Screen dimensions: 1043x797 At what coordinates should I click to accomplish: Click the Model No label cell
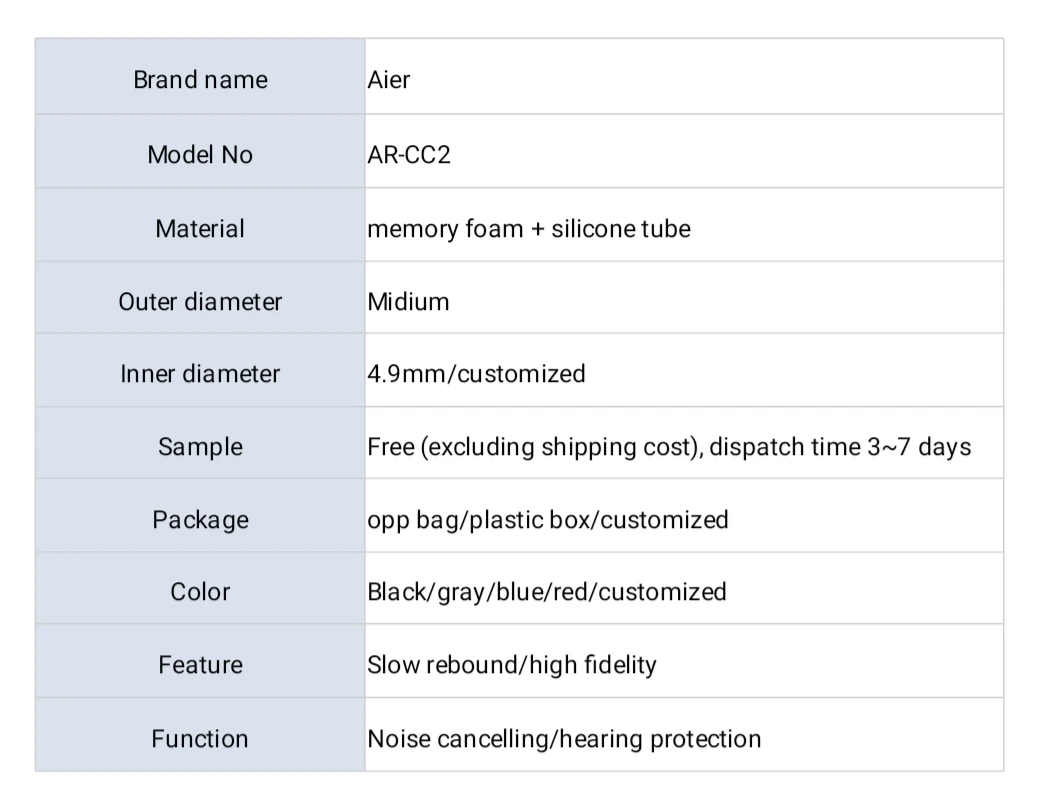[200, 152]
